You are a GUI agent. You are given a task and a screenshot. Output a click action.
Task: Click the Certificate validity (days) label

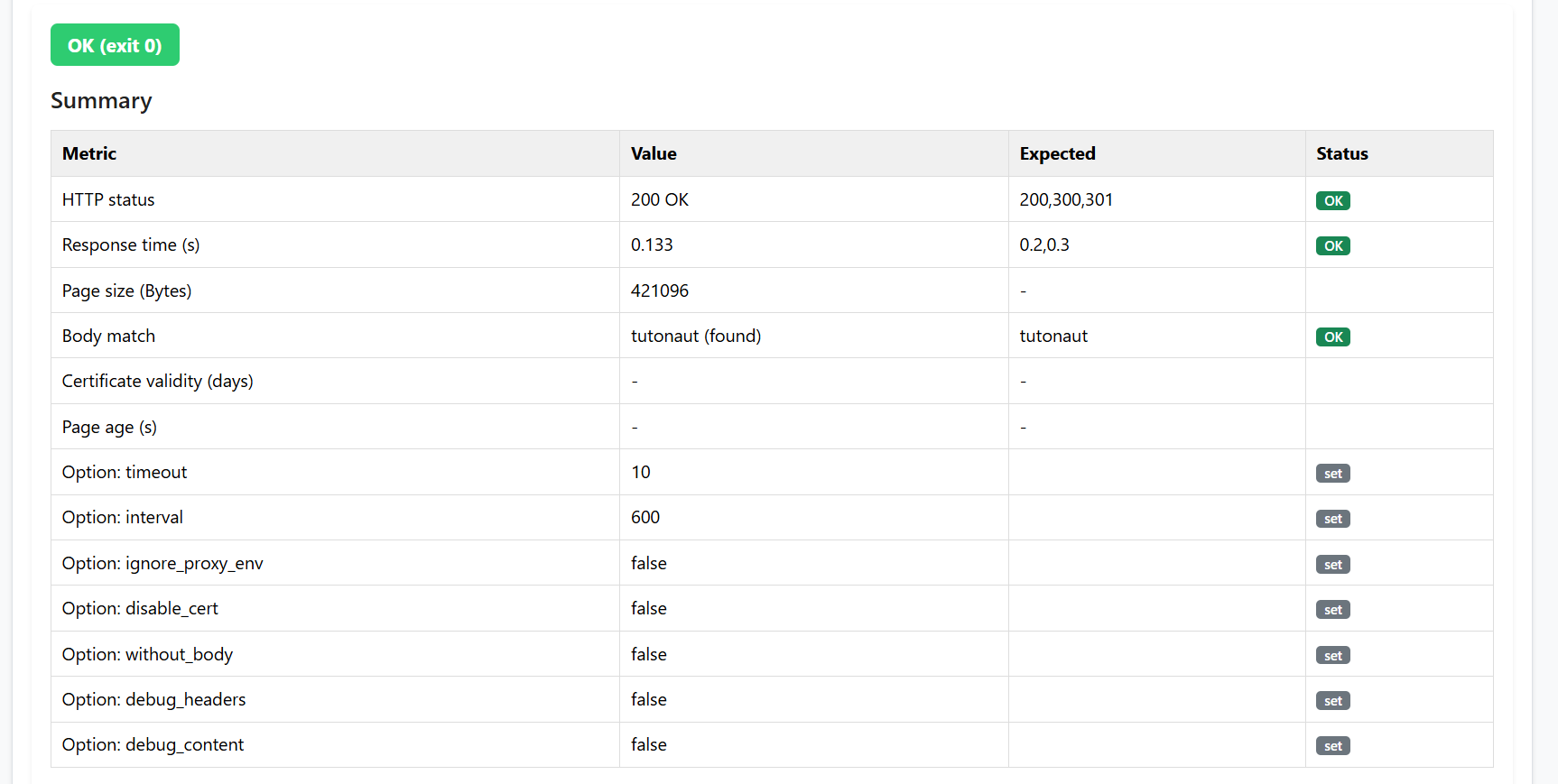(x=157, y=381)
